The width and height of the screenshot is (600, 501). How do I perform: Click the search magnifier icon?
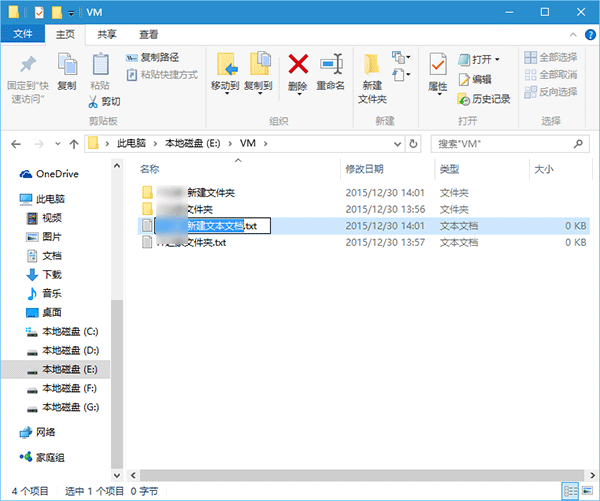tap(578, 144)
